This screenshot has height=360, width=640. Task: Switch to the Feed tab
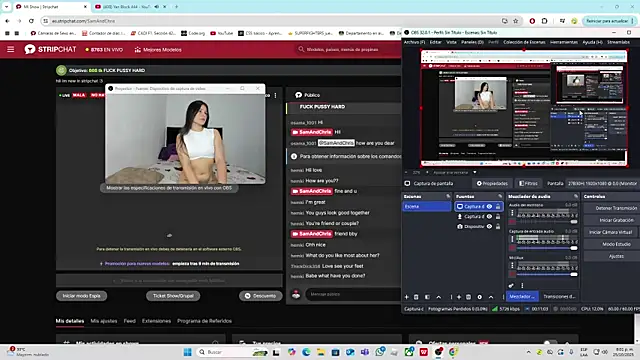pos(129,321)
